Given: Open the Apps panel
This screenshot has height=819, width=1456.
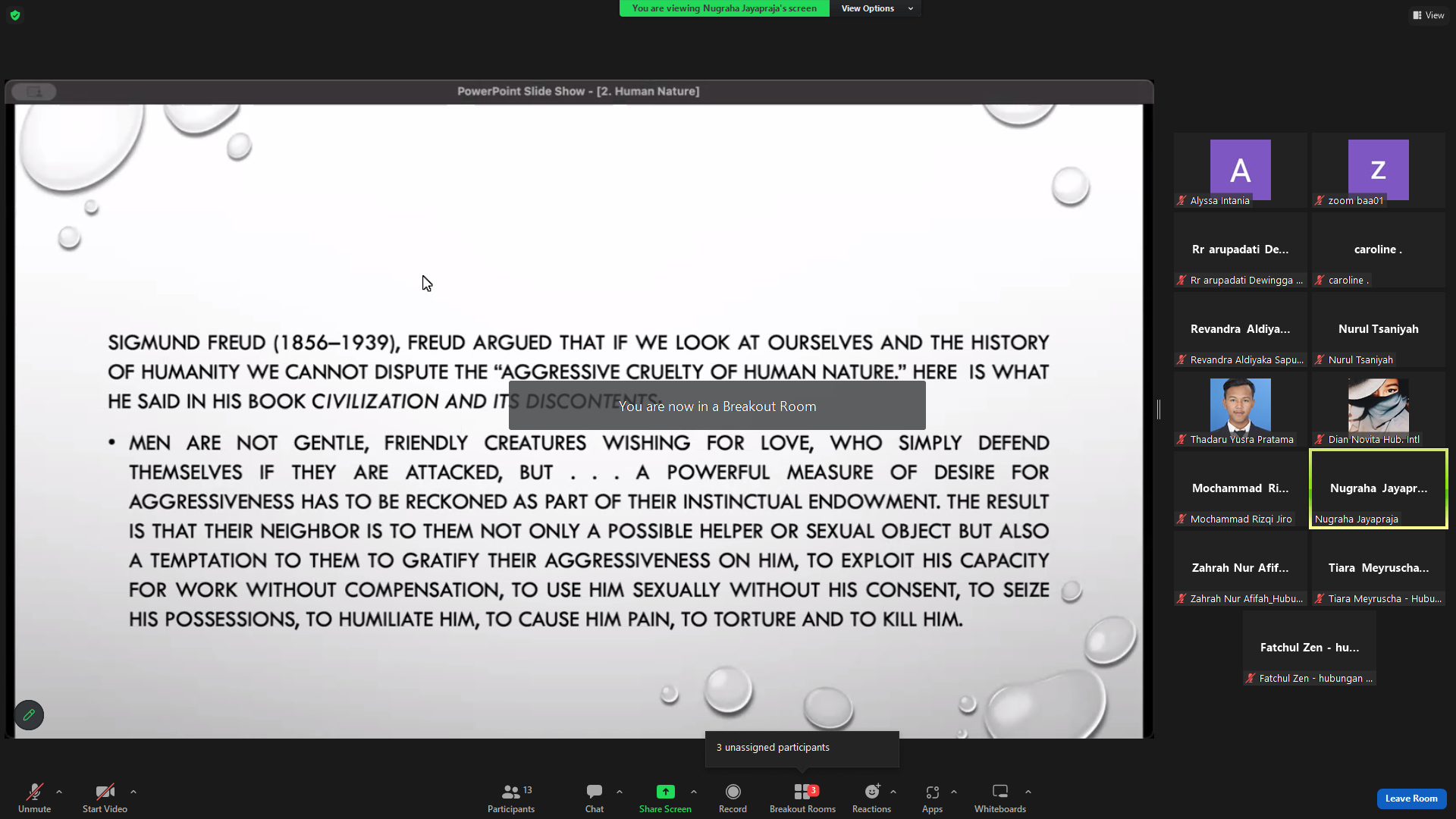Looking at the screenshot, I should click(x=932, y=798).
